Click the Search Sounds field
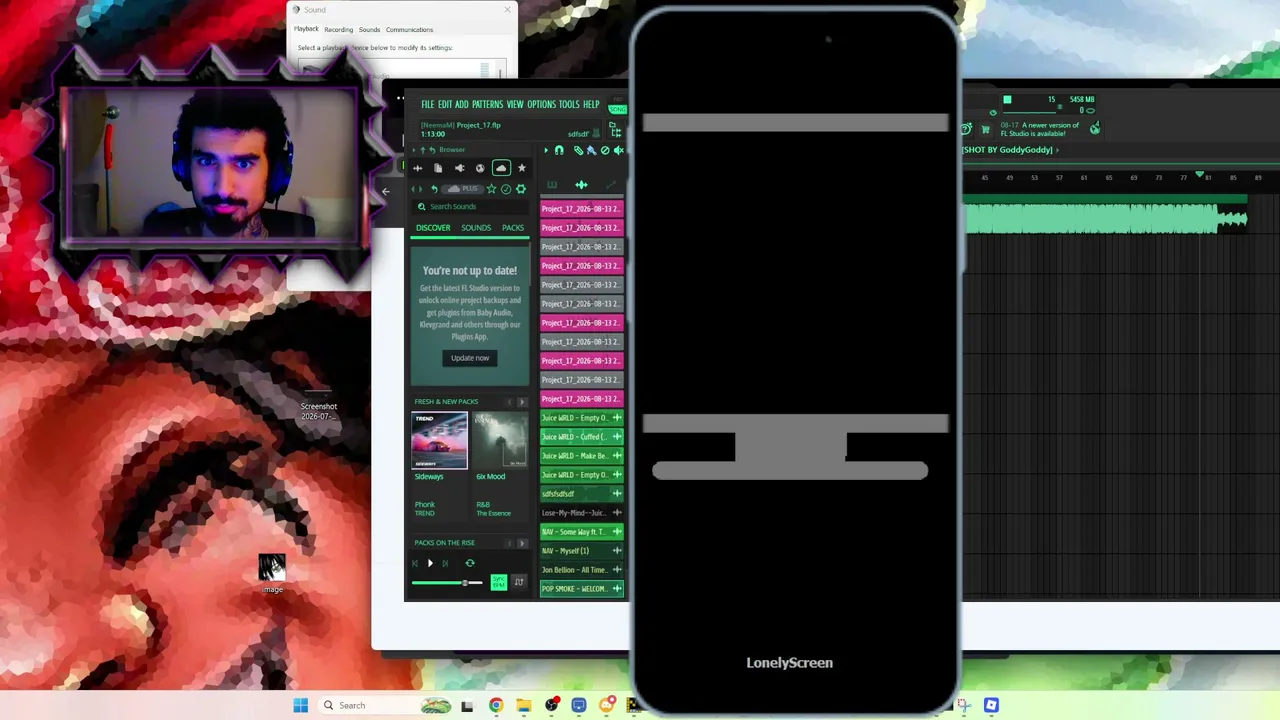Screen dimensions: 1280x720 pyautogui.click(x=470, y=207)
